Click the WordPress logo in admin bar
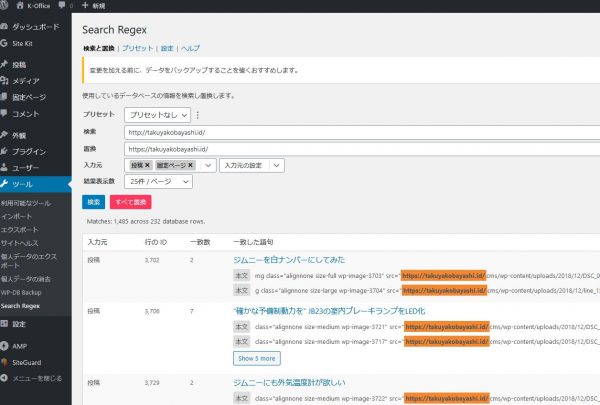Image resolution: width=600 pixels, height=405 pixels. [x=8, y=6]
